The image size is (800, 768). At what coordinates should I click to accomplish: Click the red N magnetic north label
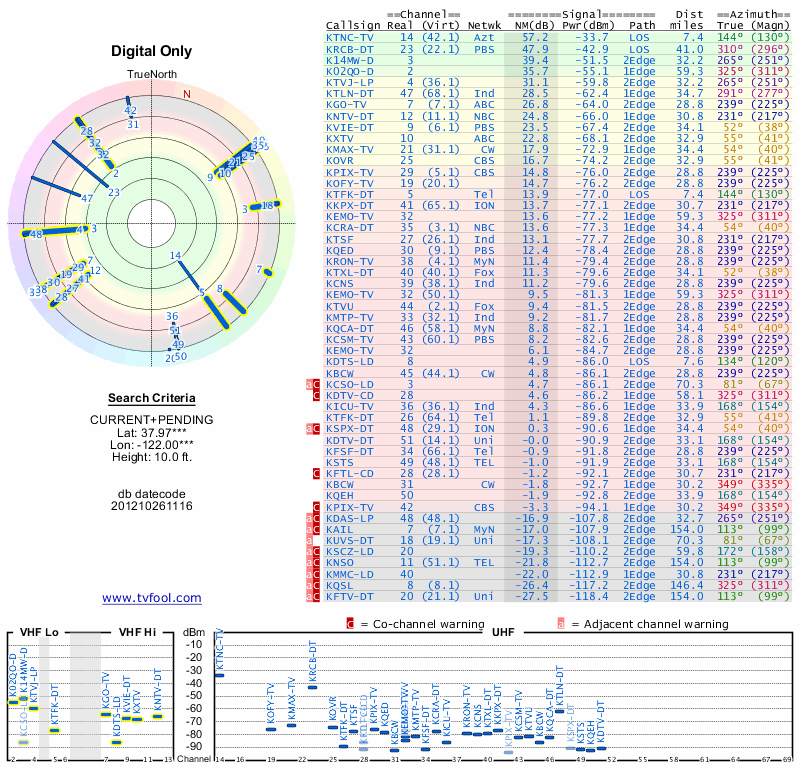click(187, 94)
